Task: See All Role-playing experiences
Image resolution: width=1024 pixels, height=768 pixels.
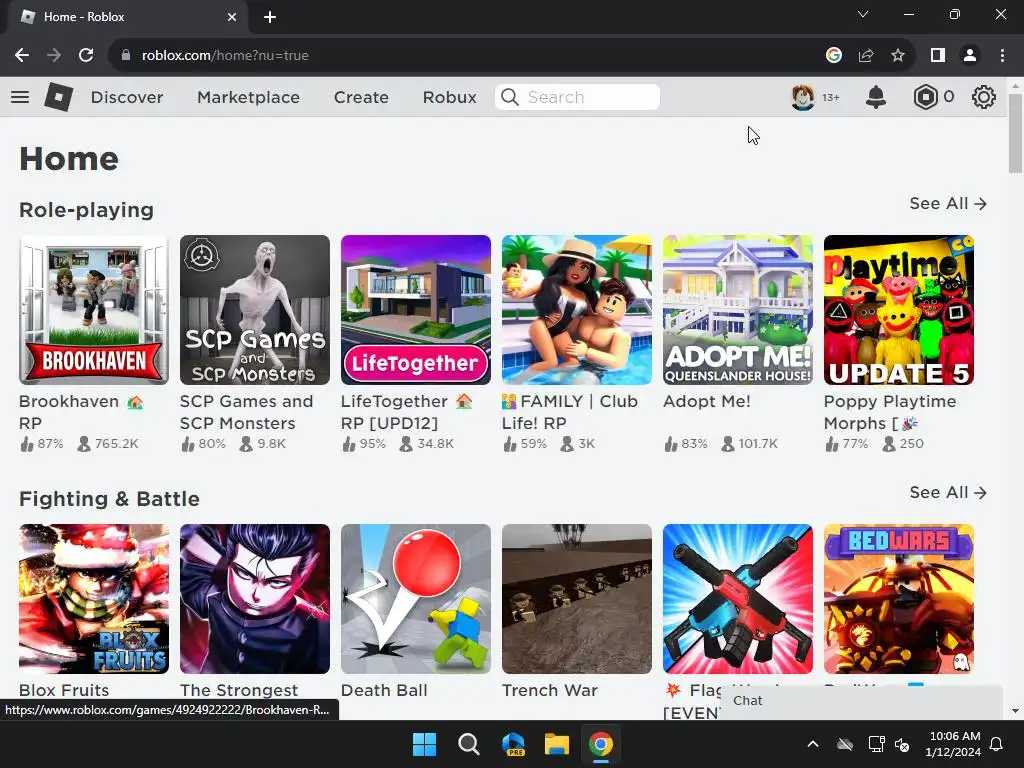Action: click(948, 204)
